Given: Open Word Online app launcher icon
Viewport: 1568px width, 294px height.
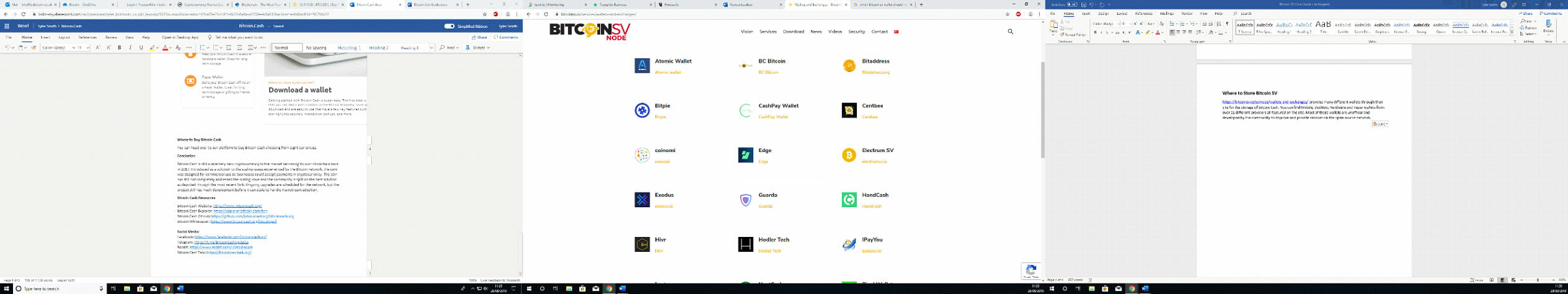Looking at the screenshot, I should (x=7, y=26).
